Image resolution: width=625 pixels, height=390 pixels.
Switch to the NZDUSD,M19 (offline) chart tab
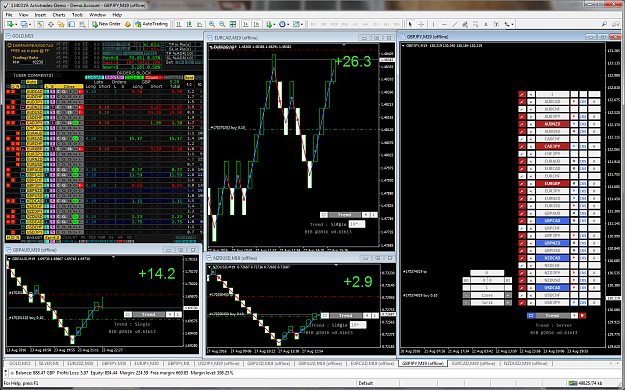[525, 364]
